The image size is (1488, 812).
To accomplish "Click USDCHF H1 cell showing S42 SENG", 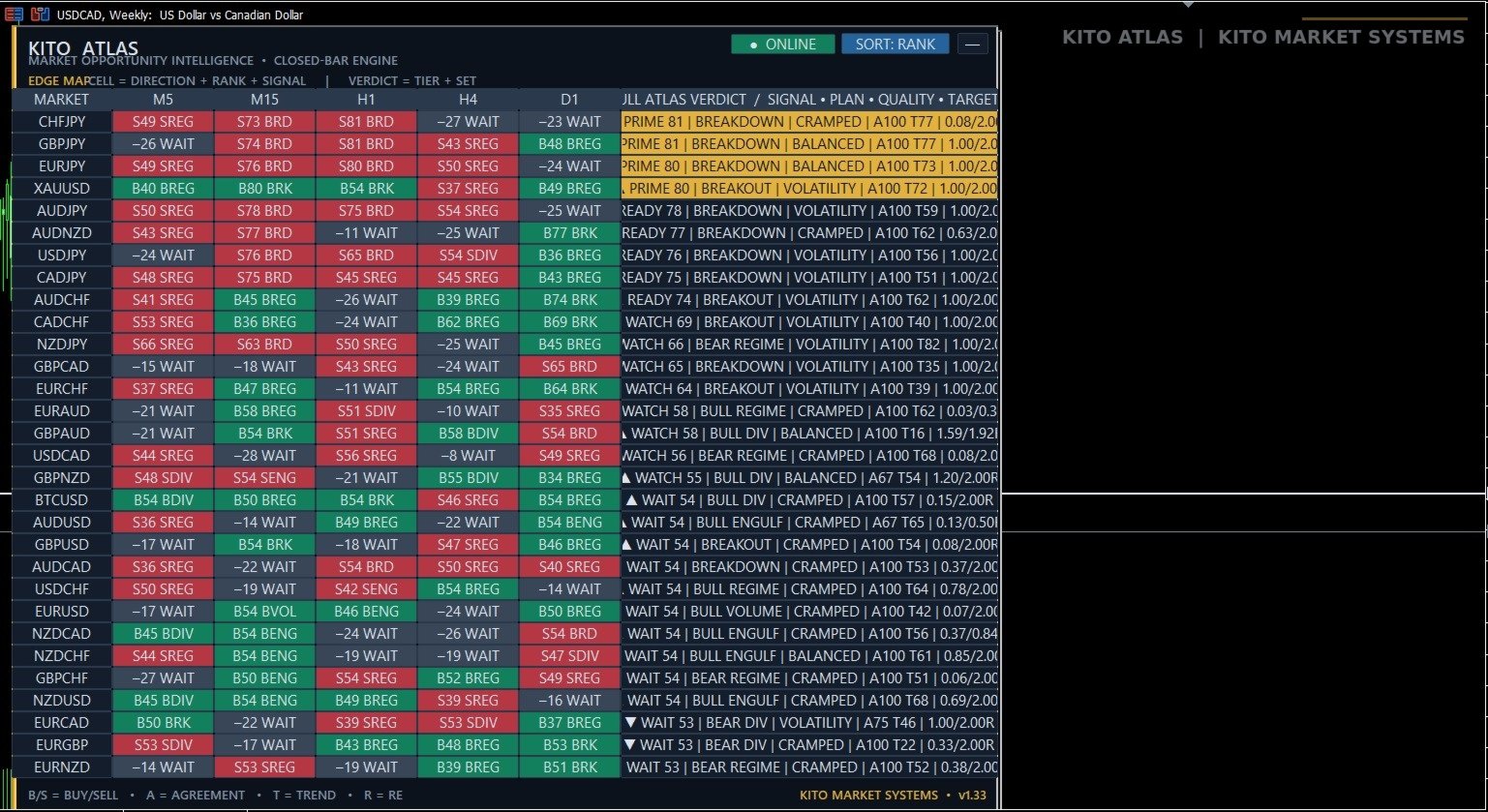I will click(366, 589).
